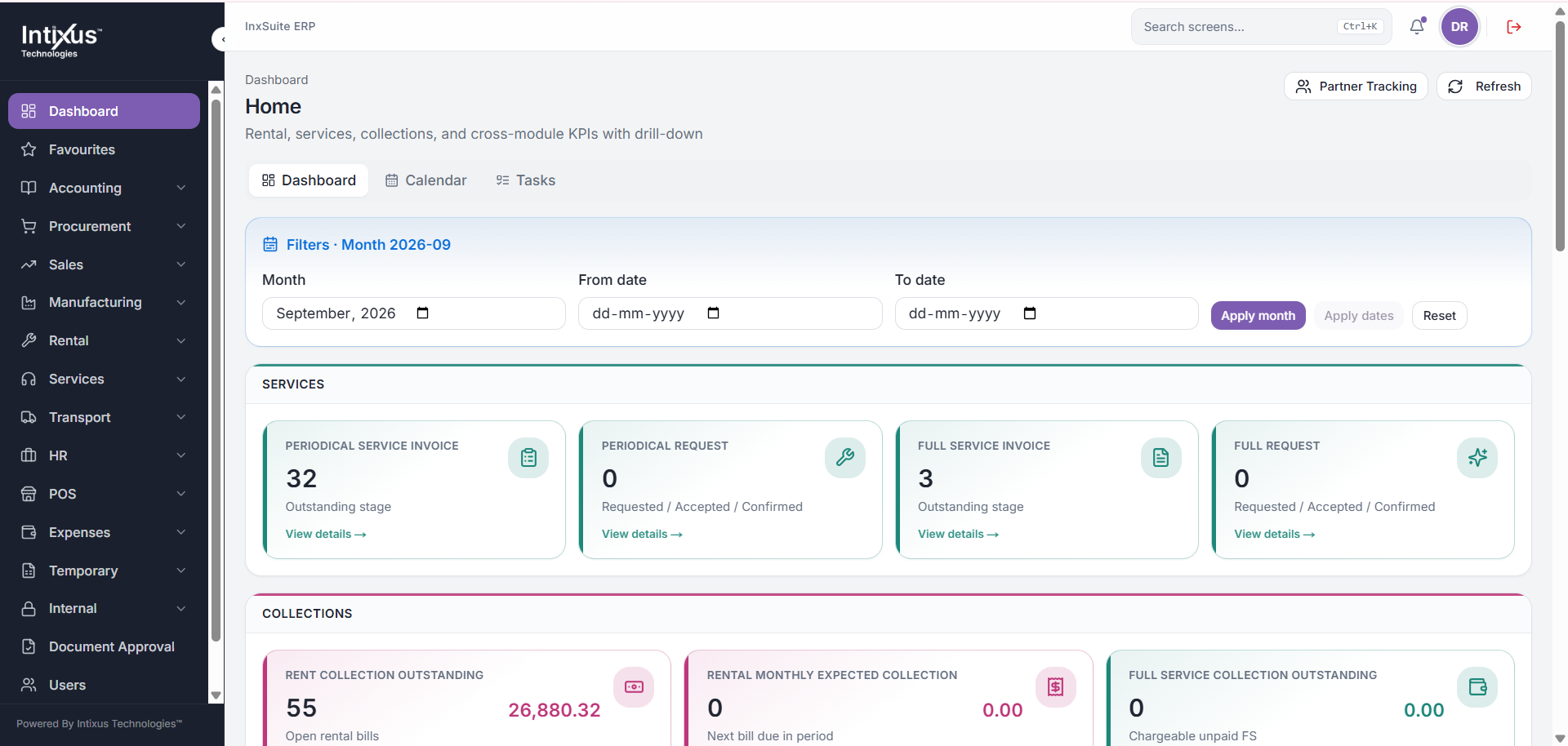Open Users in the sidebar
The height and width of the screenshot is (746, 1568).
104,685
